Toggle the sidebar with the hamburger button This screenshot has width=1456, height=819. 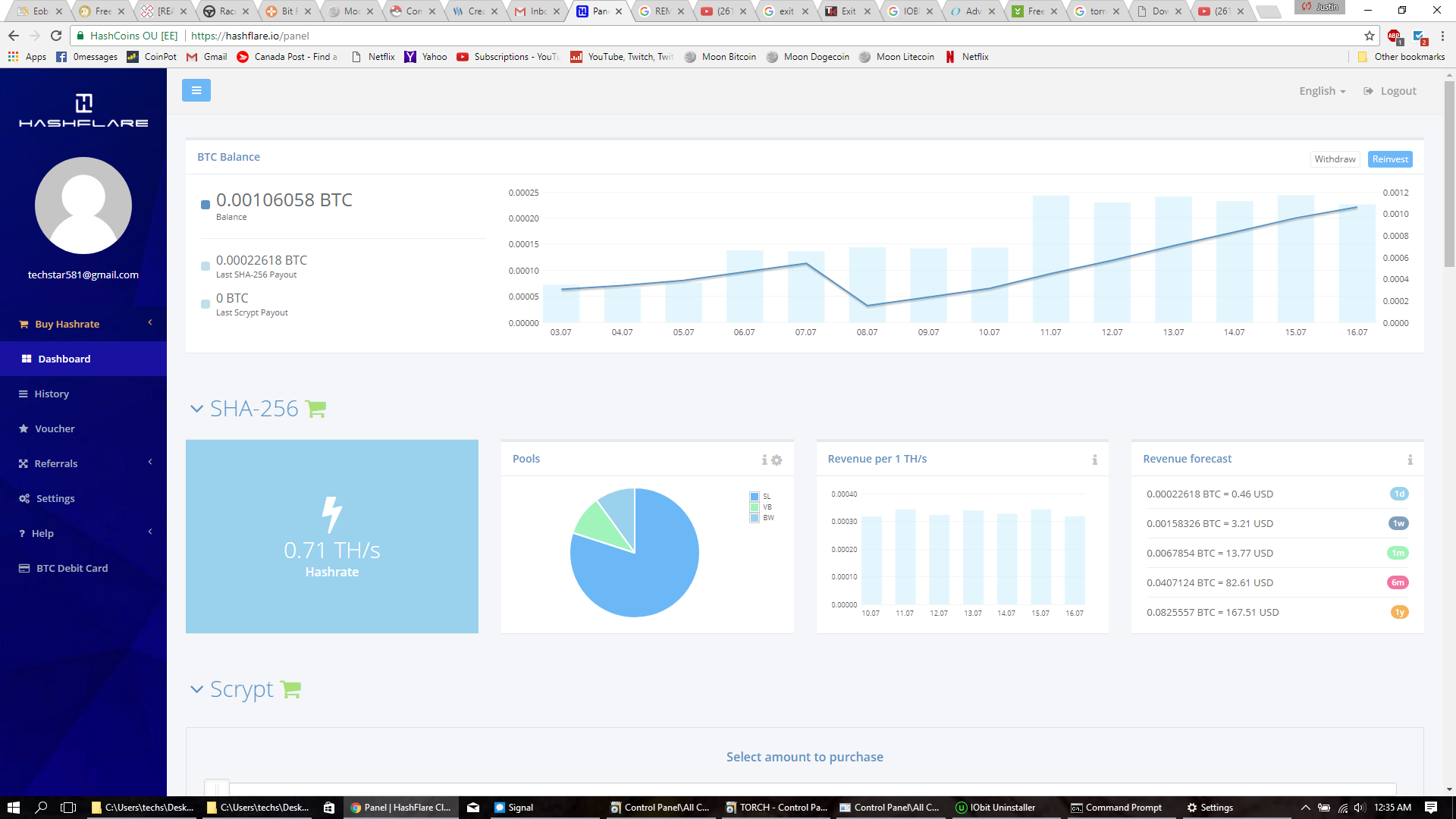point(196,90)
